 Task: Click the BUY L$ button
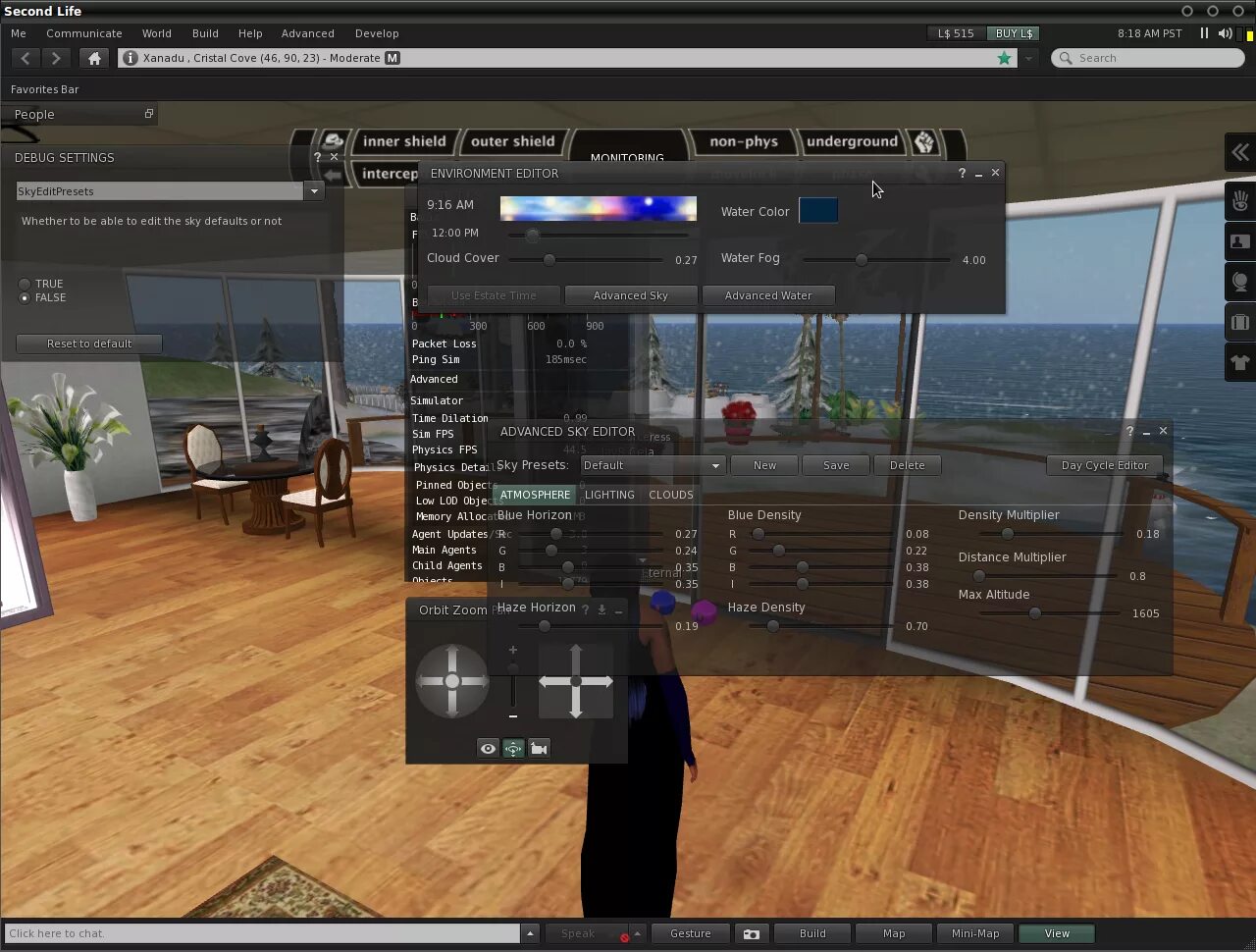(1014, 33)
